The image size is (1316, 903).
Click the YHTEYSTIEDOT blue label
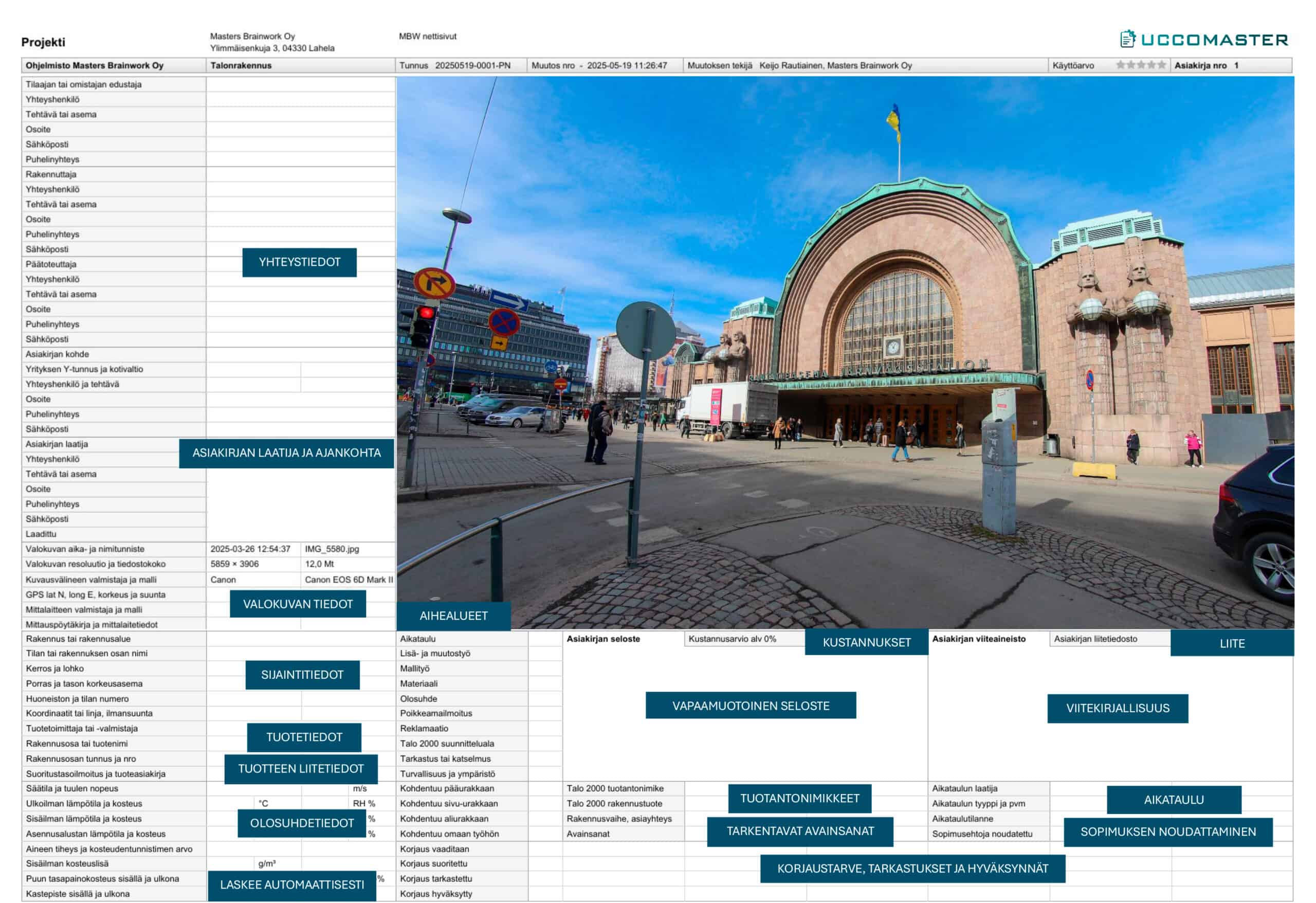tap(300, 262)
